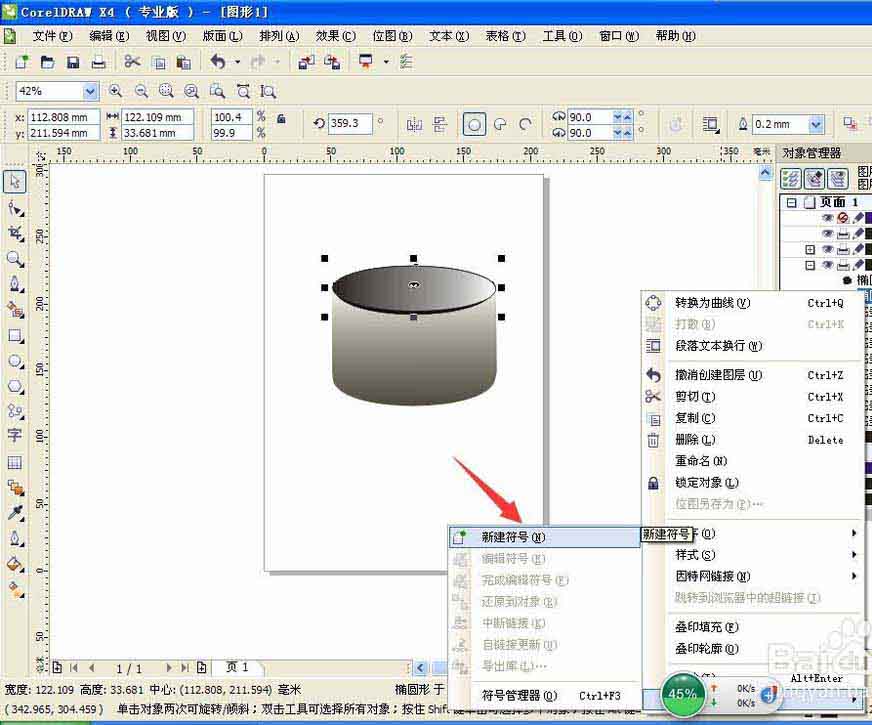This screenshot has height=725, width=872.
Task: Select the Eyedropper tool
Action: (15, 512)
